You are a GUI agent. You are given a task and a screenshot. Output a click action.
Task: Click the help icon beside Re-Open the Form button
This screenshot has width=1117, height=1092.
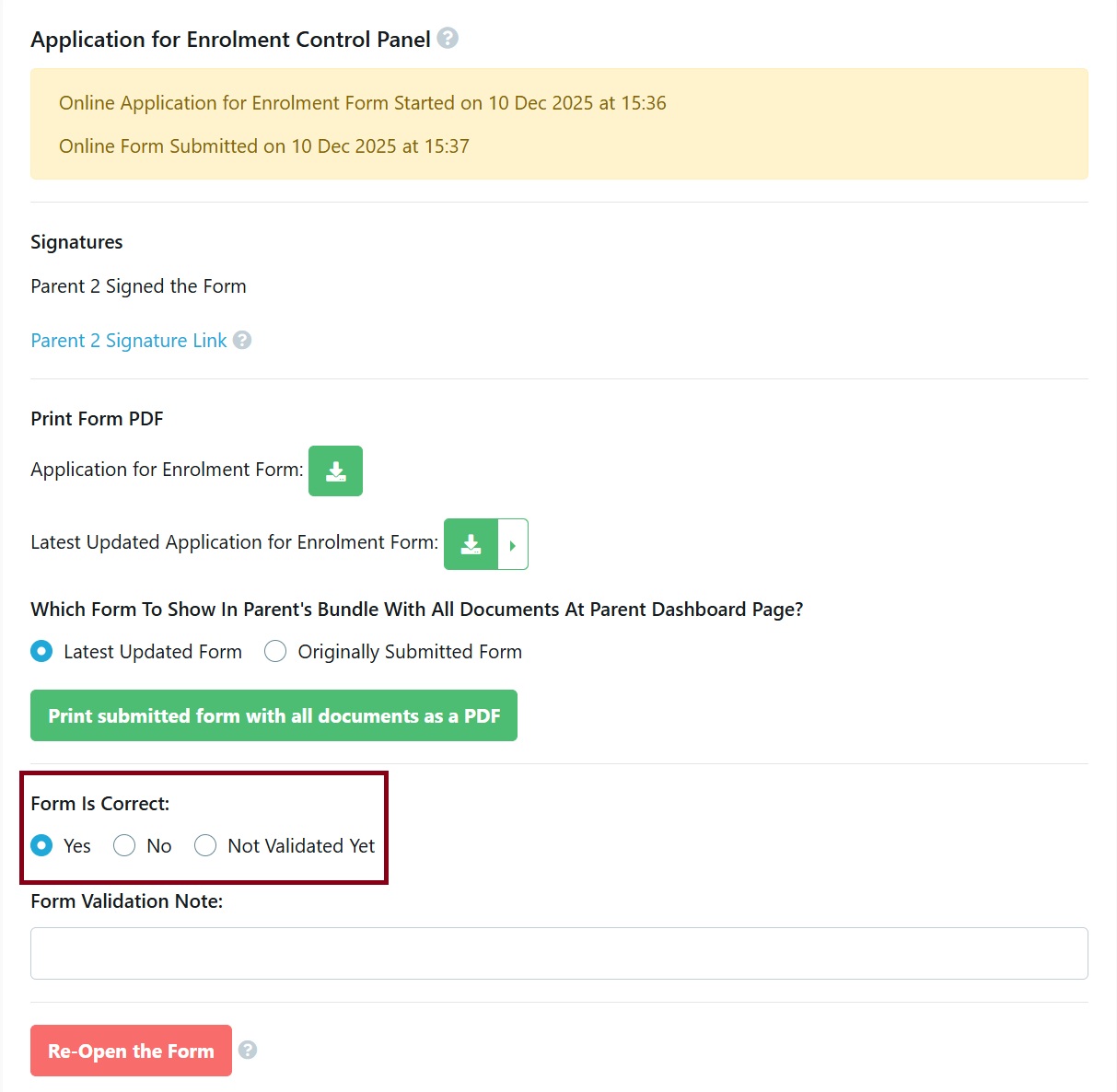pyautogui.click(x=247, y=1050)
